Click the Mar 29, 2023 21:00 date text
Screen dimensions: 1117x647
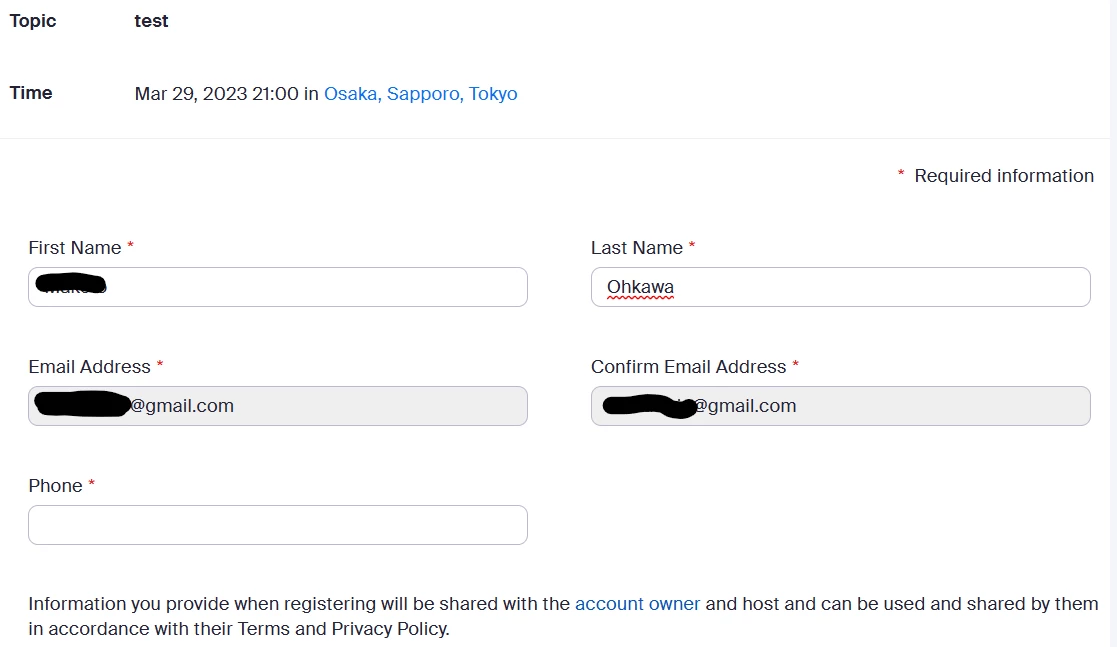217,94
